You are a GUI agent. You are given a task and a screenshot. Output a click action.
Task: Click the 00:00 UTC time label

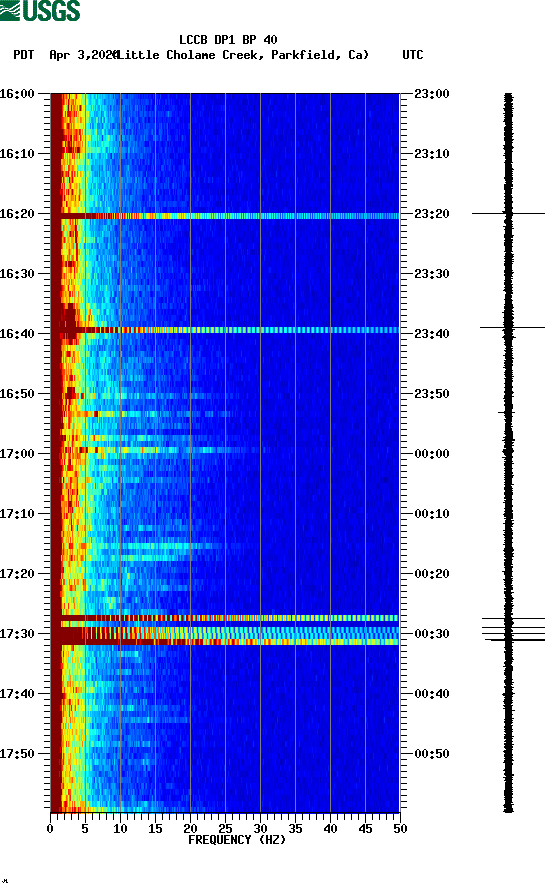(432, 454)
